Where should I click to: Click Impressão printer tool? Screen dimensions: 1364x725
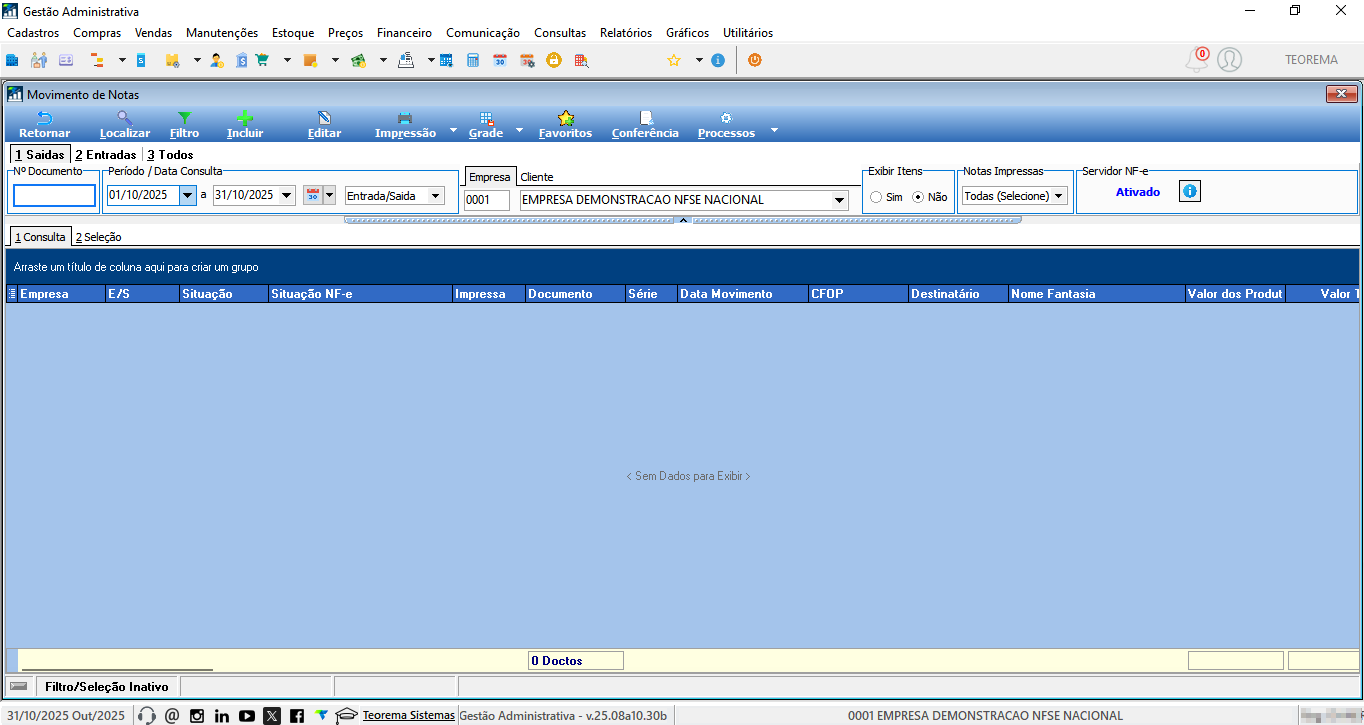[x=405, y=125]
